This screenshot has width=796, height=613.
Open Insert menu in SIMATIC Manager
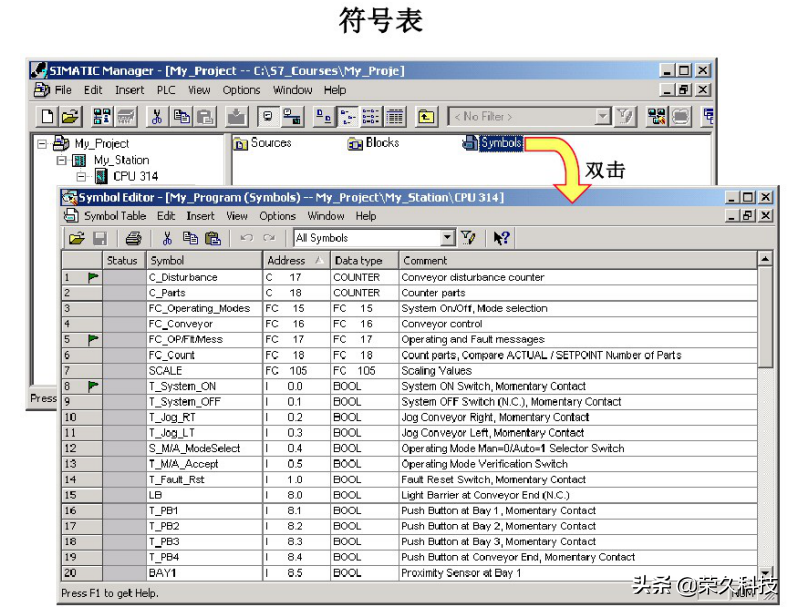point(129,90)
